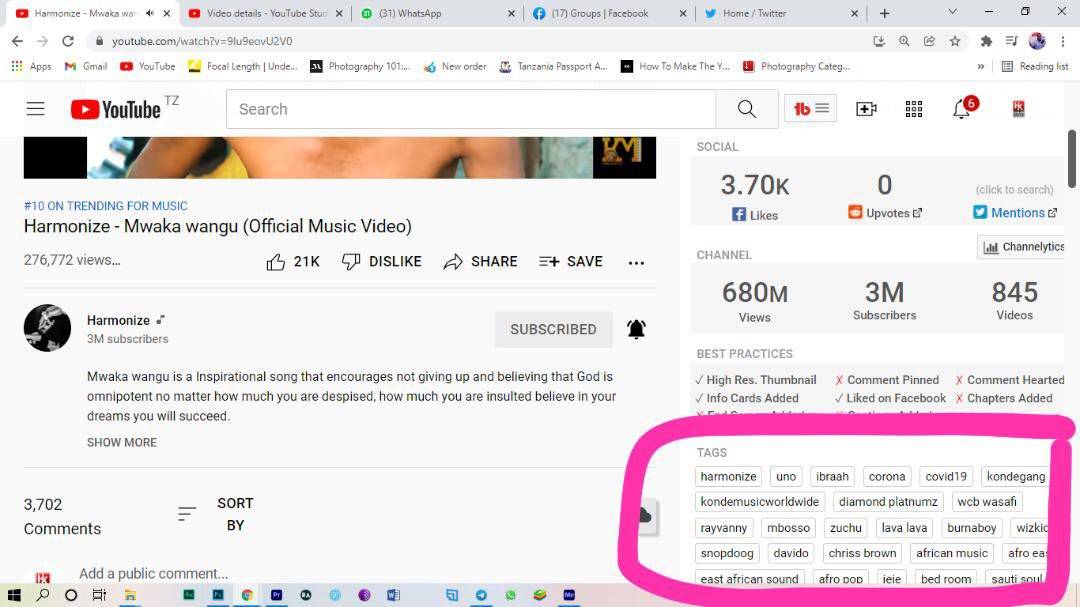Switch to the WhatsApp tab
1080x607 pixels.
(437, 13)
